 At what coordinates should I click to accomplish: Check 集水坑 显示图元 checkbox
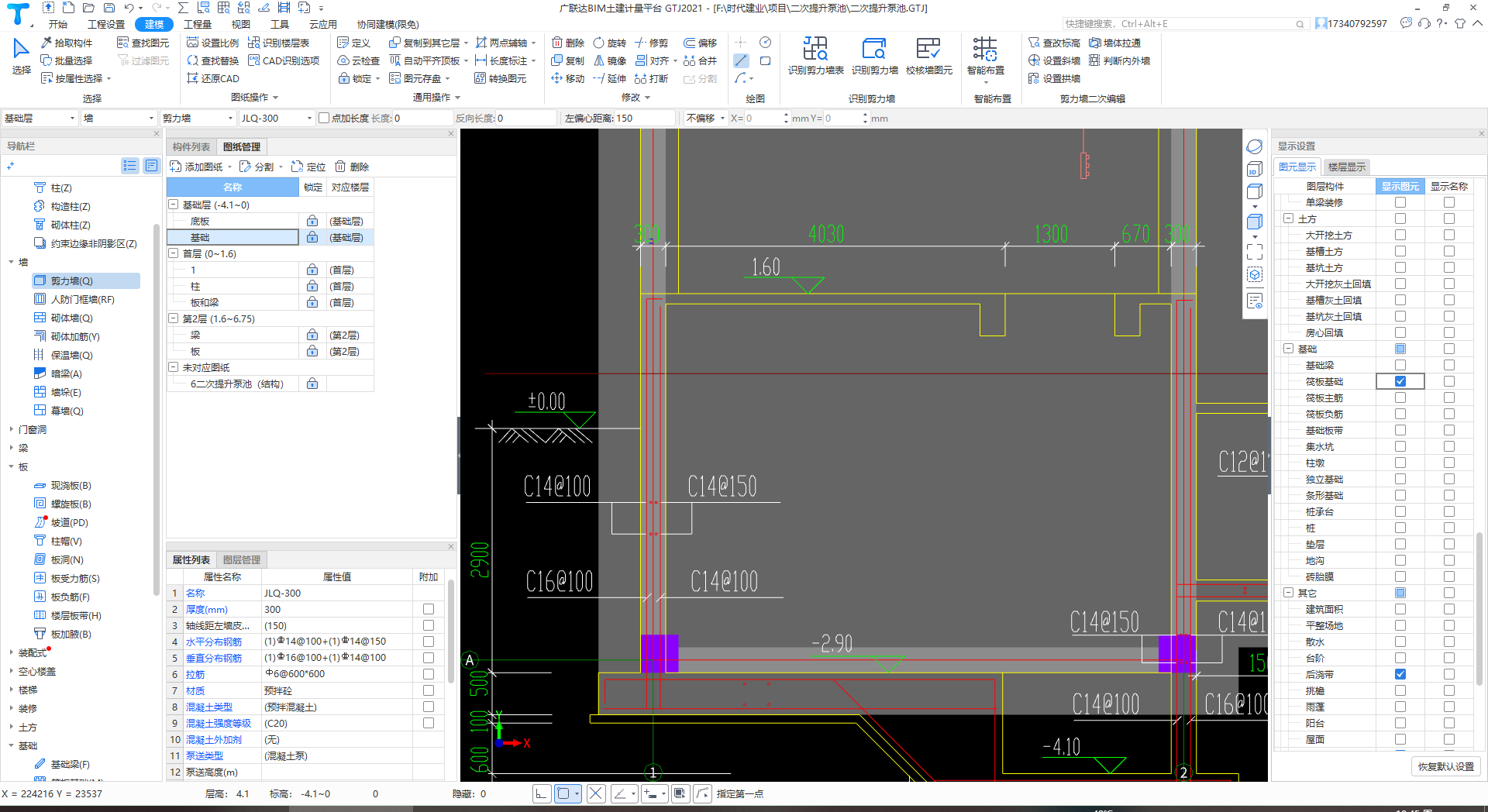click(1400, 446)
